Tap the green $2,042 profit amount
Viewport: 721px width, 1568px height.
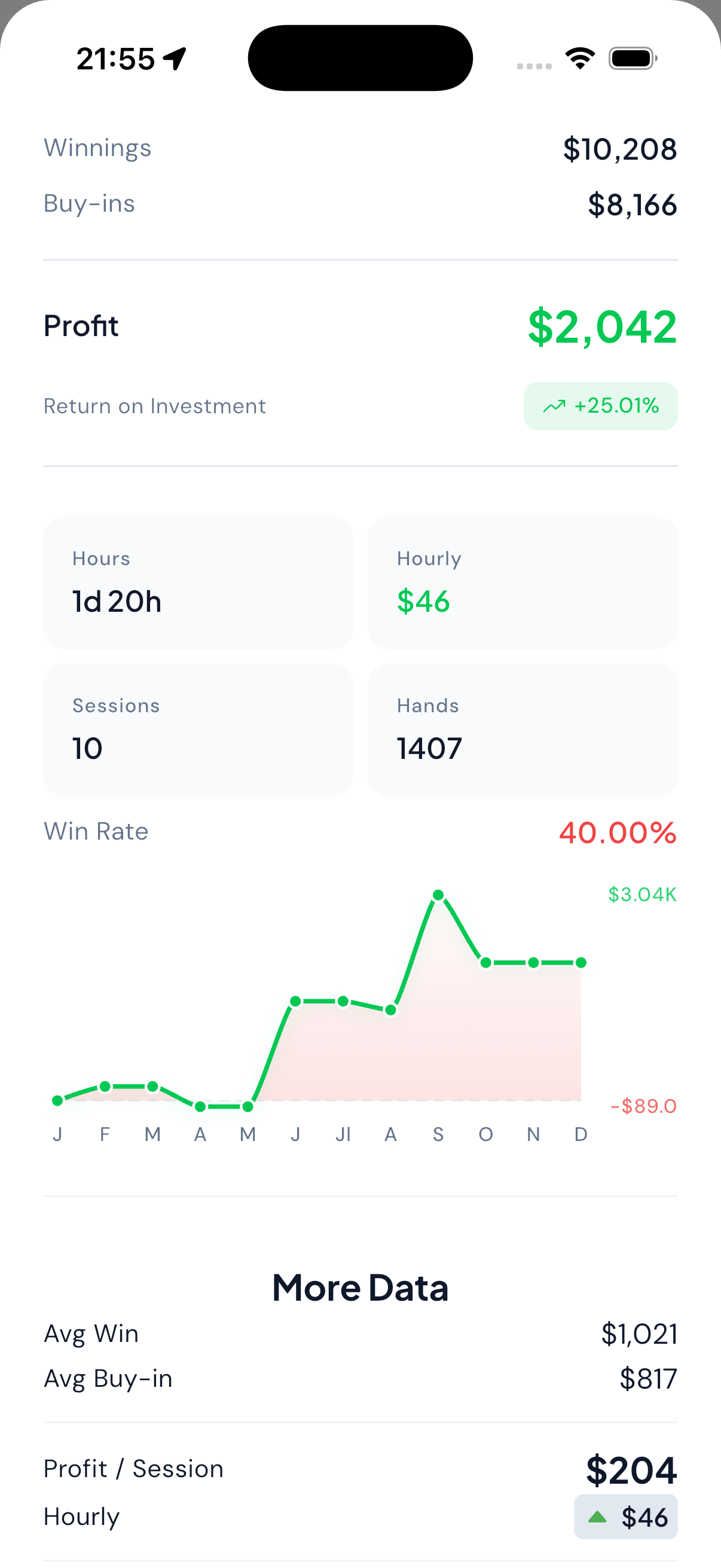602,328
